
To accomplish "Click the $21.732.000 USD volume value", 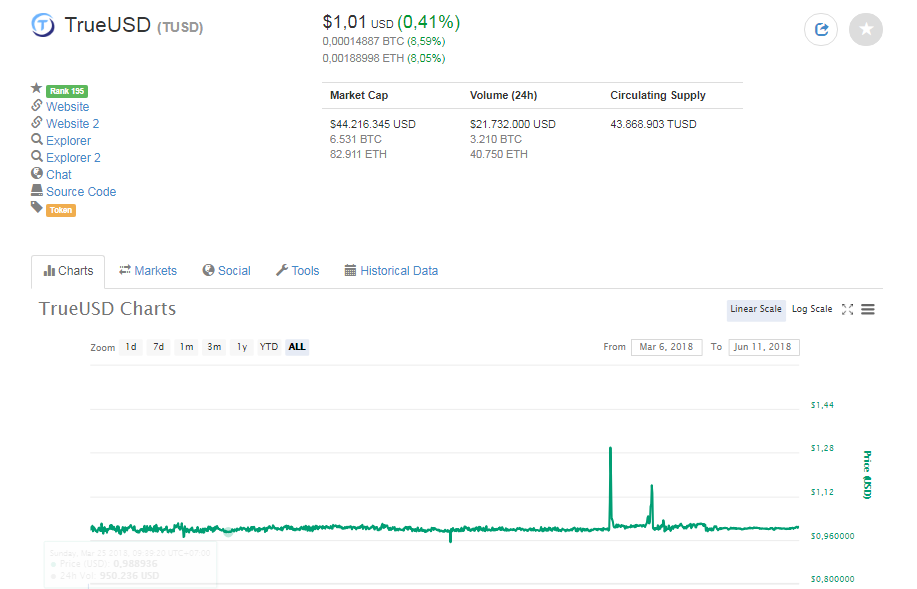I will pos(513,125).
